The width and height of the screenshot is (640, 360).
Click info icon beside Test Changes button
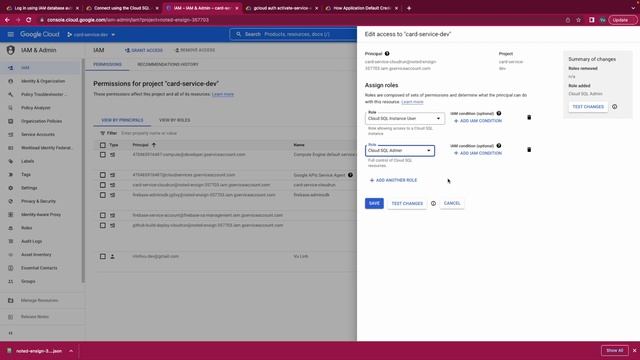(433, 203)
